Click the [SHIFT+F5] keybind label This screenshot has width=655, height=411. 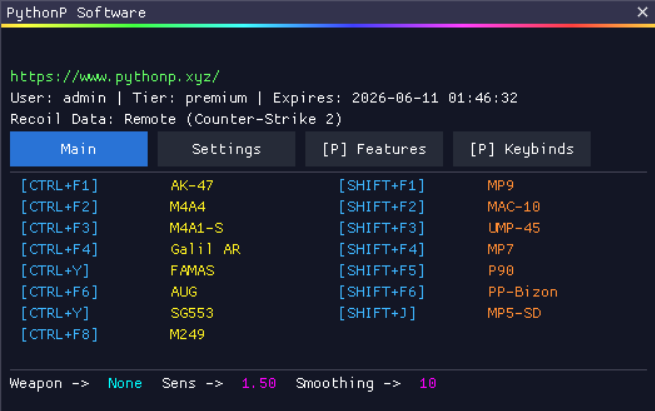[x=382, y=271]
